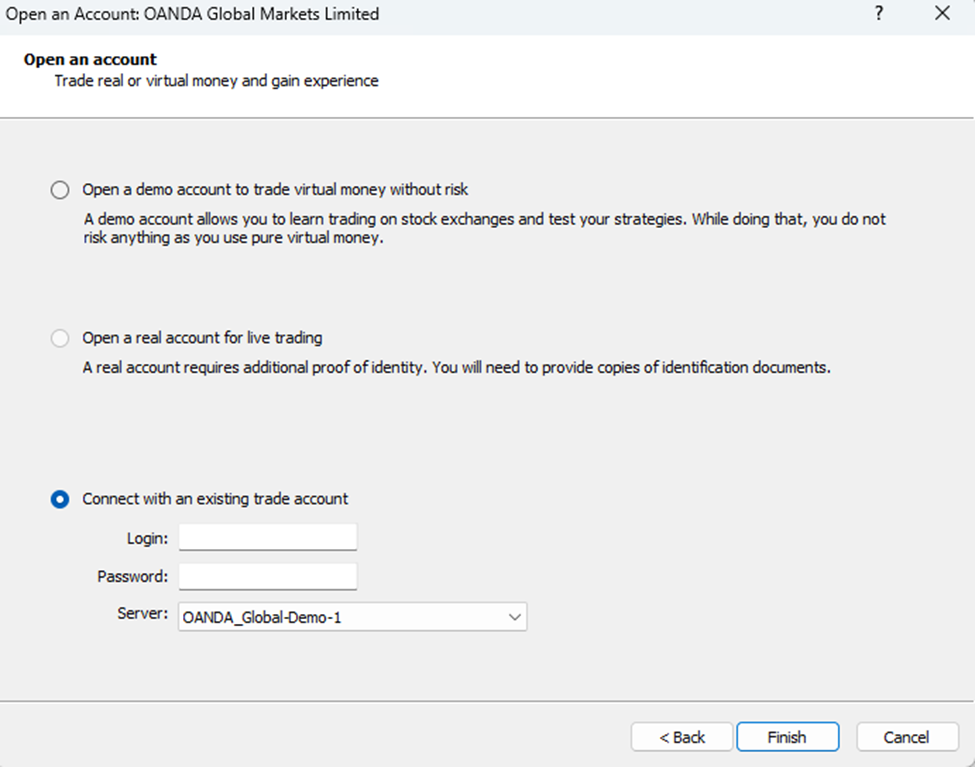The width and height of the screenshot is (975, 767).
Task: Click the 'Password:' field label
Action: (133, 576)
